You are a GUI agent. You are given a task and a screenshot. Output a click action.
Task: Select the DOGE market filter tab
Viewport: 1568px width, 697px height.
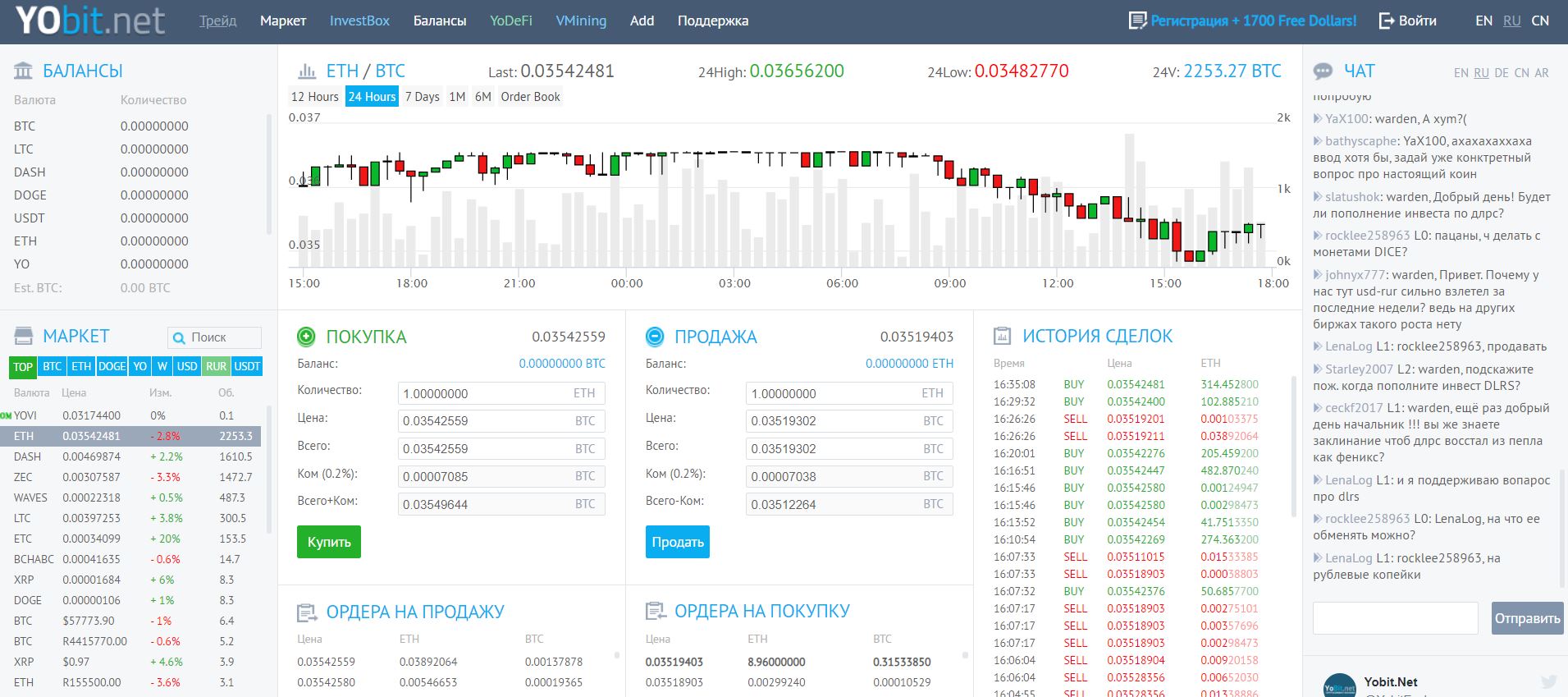click(x=112, y=366)
